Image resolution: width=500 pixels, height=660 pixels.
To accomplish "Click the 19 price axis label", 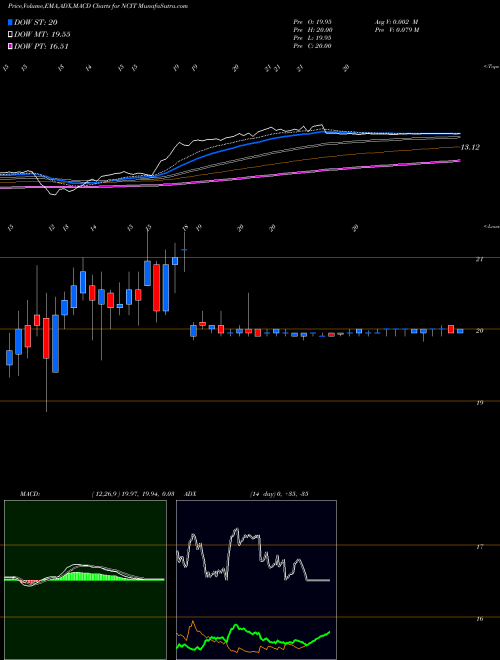I will [479, 403].
